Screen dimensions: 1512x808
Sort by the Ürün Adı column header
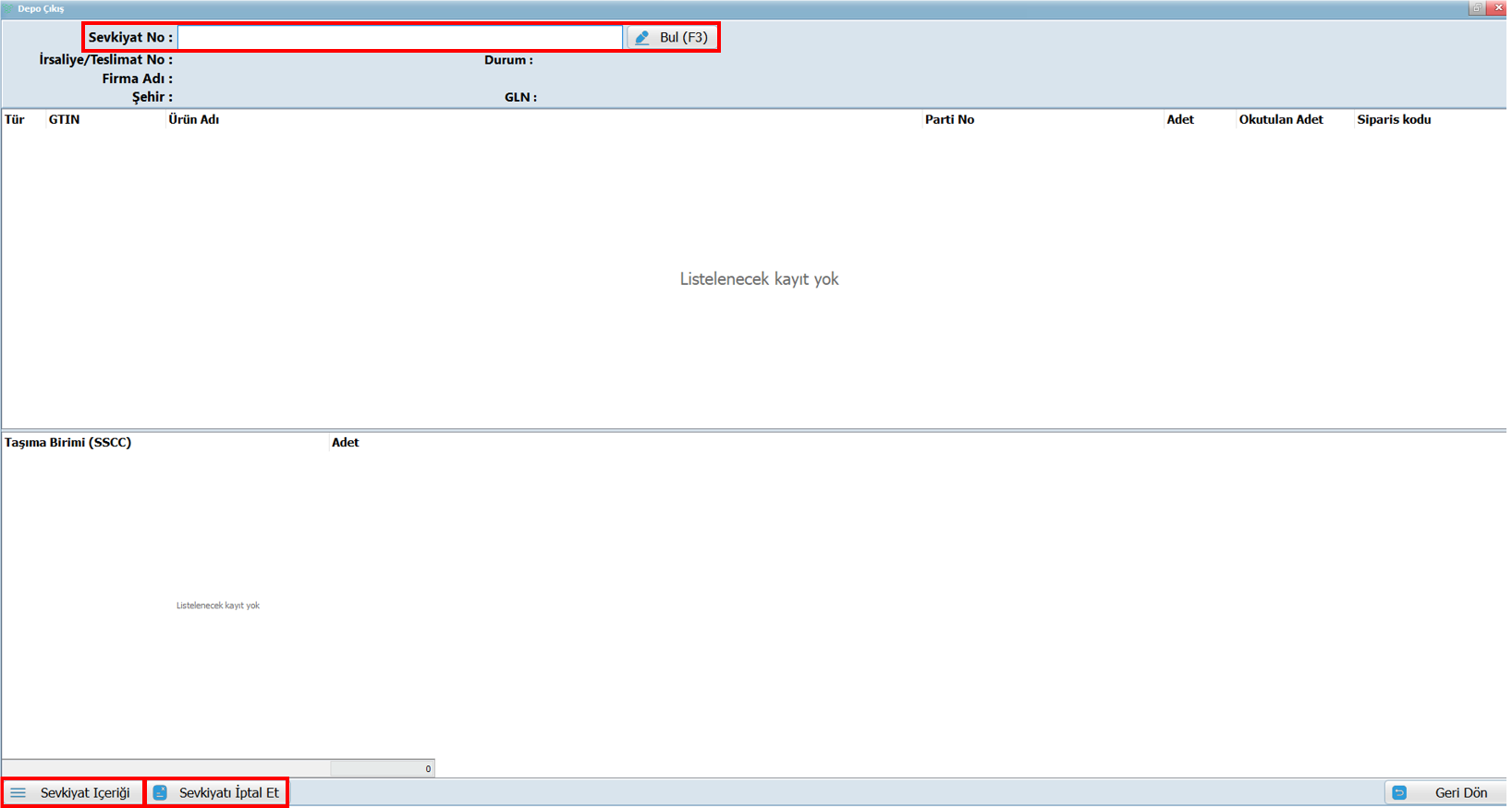point(194,119)
